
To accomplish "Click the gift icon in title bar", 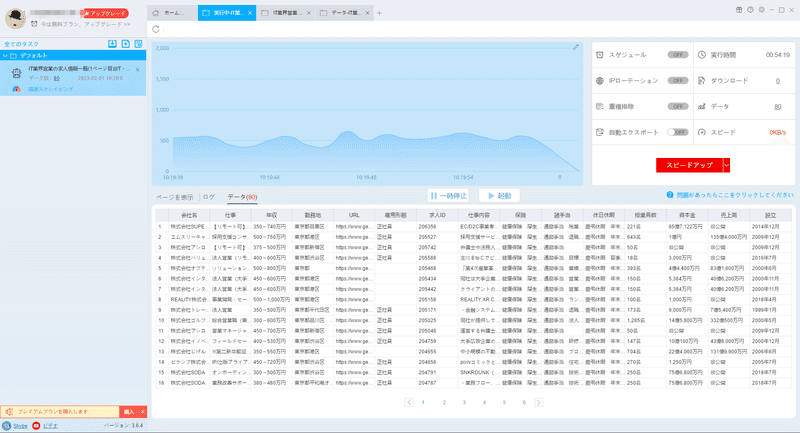I will (x=739, y=10).
